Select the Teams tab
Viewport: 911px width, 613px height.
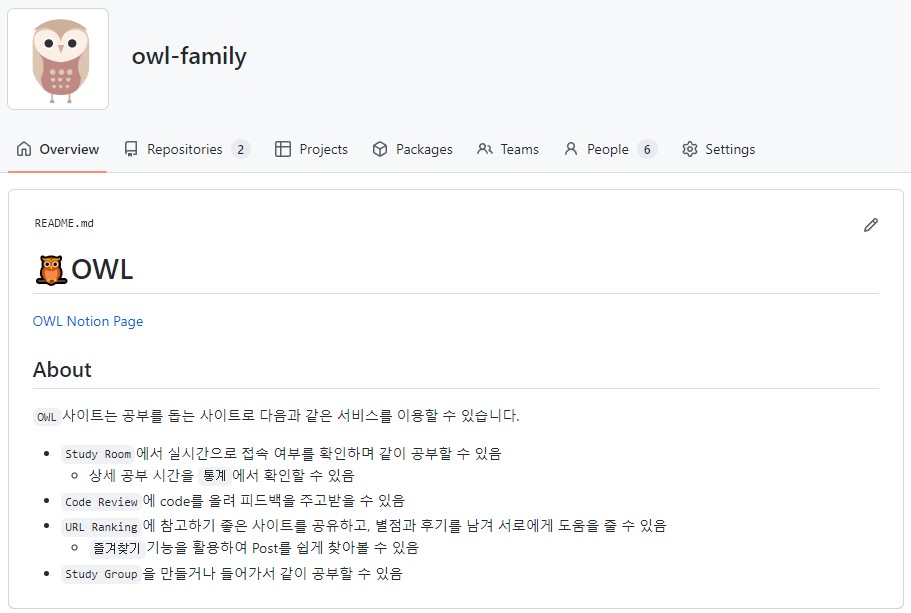click(519, 149)
